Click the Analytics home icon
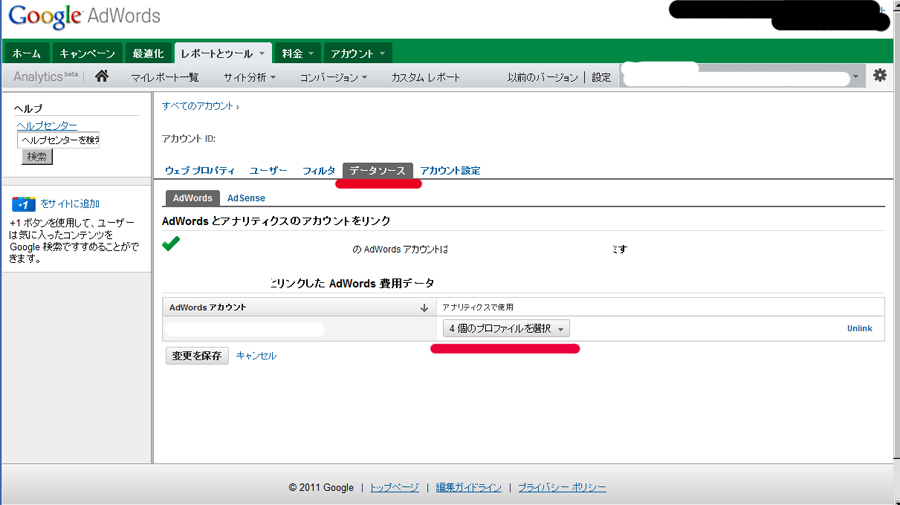900x505 pixels. [x=102, y=76]
